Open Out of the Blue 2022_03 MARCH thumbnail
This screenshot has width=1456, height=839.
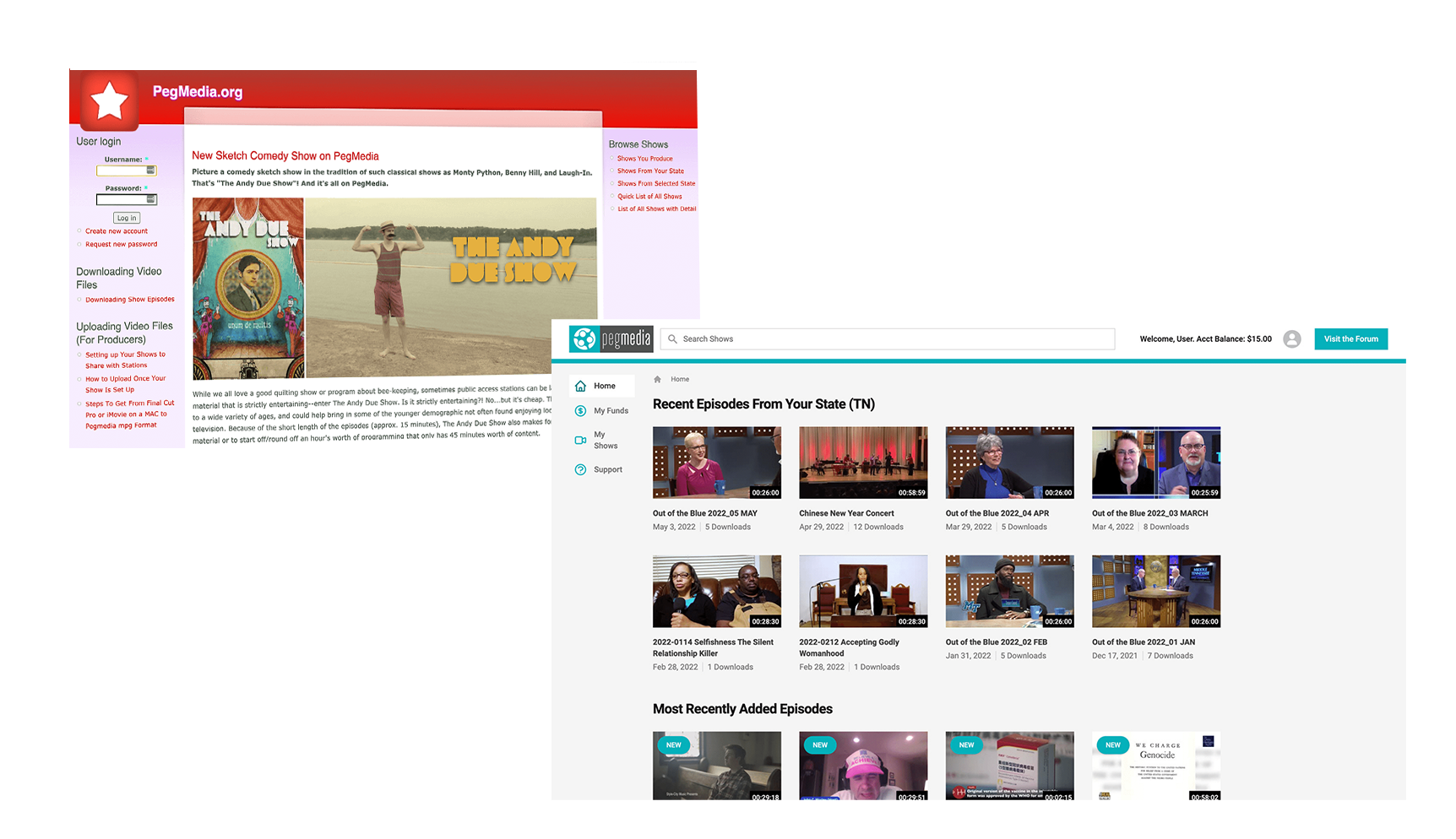coord(1156,463)
